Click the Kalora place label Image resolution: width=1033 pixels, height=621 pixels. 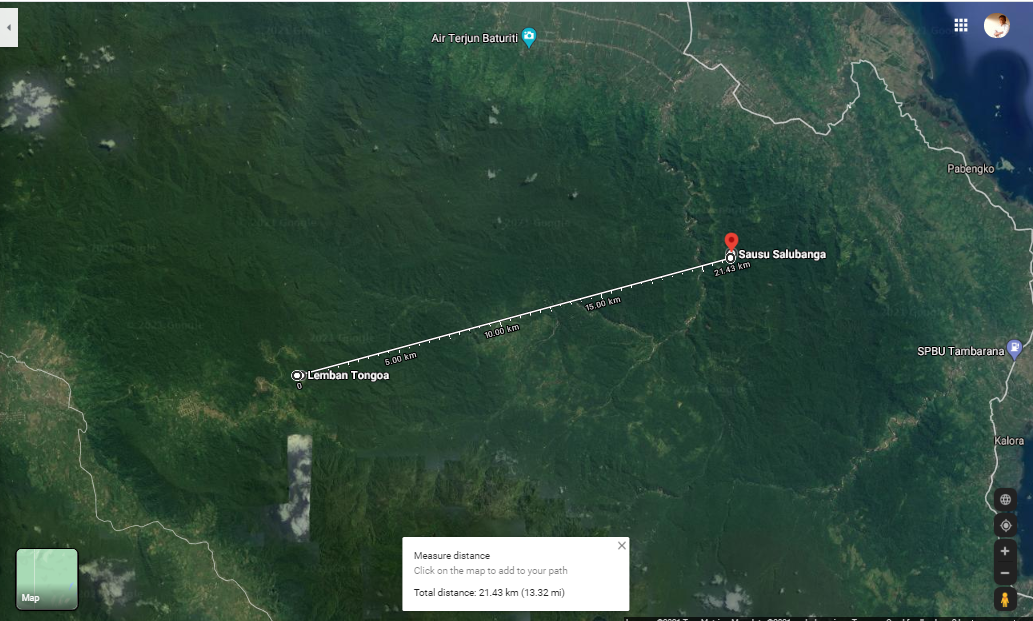coord(1009,441)
